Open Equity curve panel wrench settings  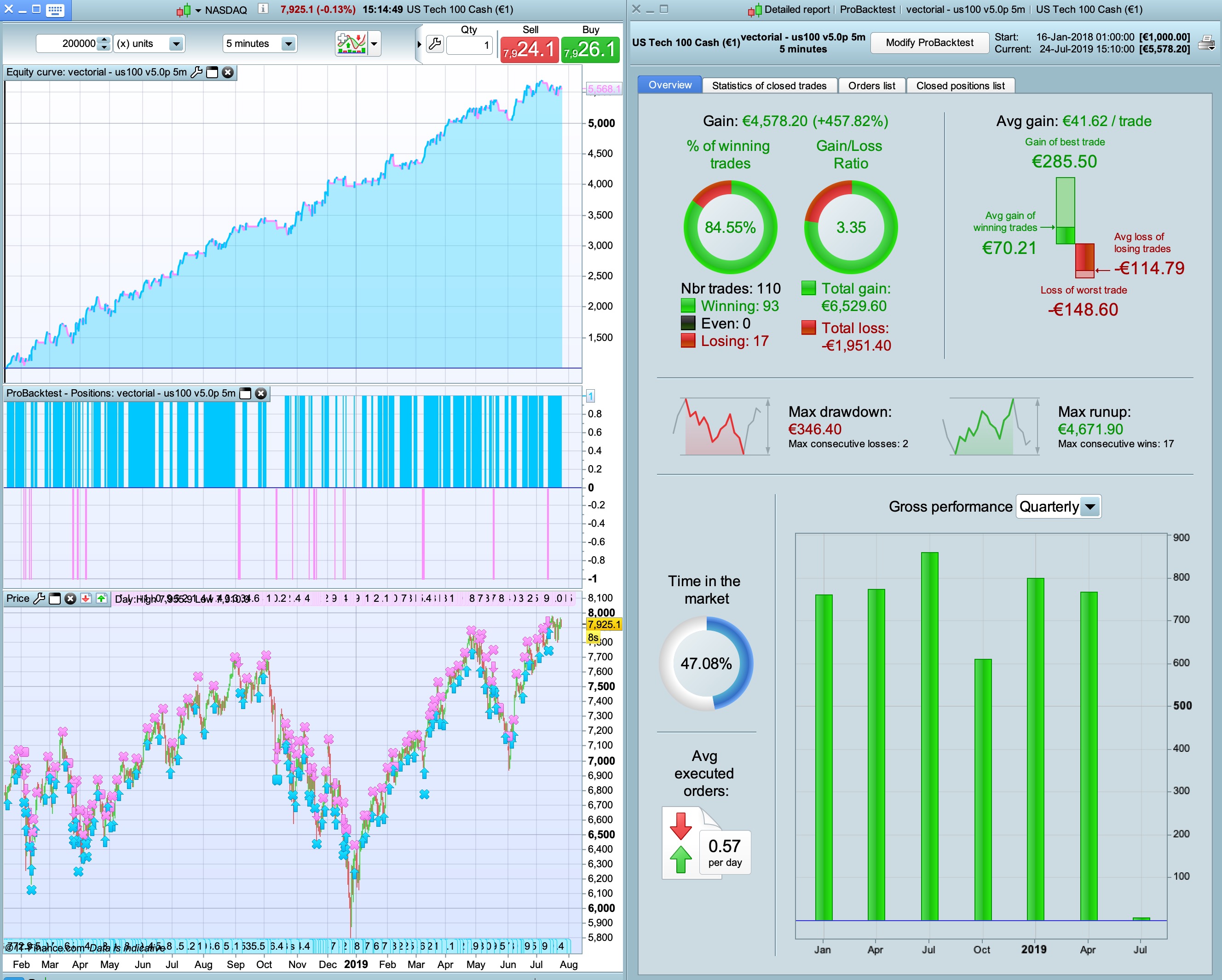(x=196, y=73)
